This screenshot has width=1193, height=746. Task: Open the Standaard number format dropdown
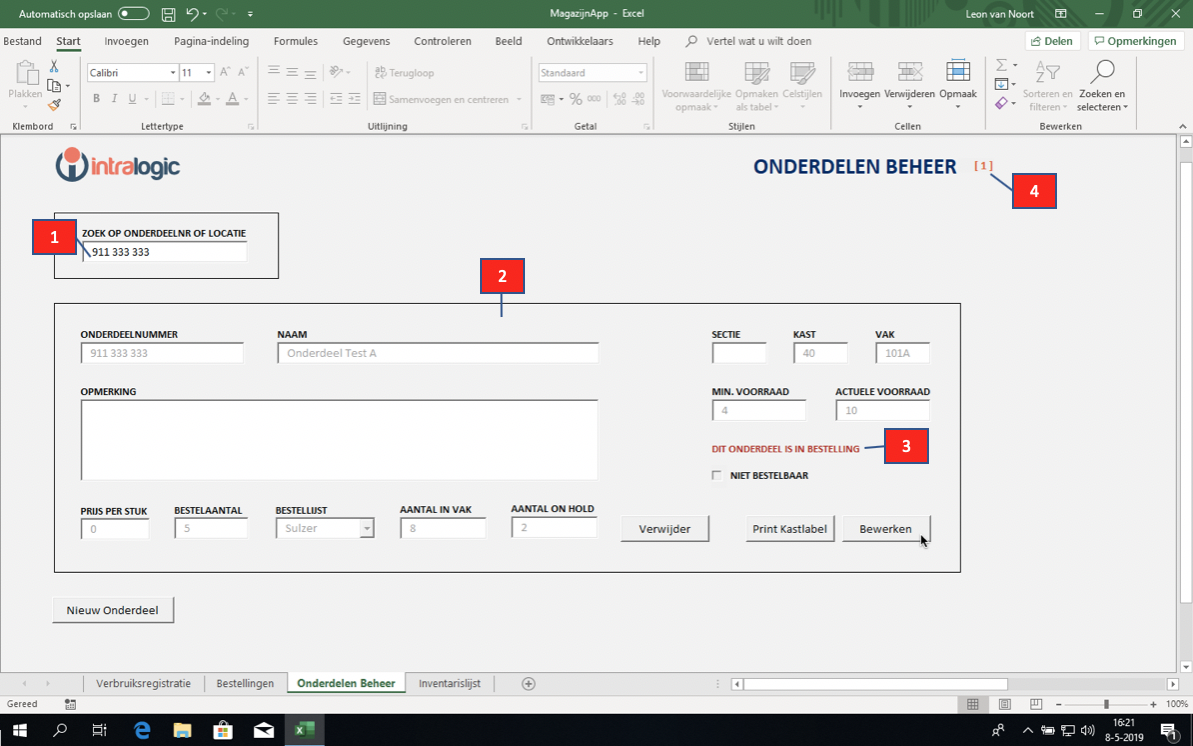640,73
